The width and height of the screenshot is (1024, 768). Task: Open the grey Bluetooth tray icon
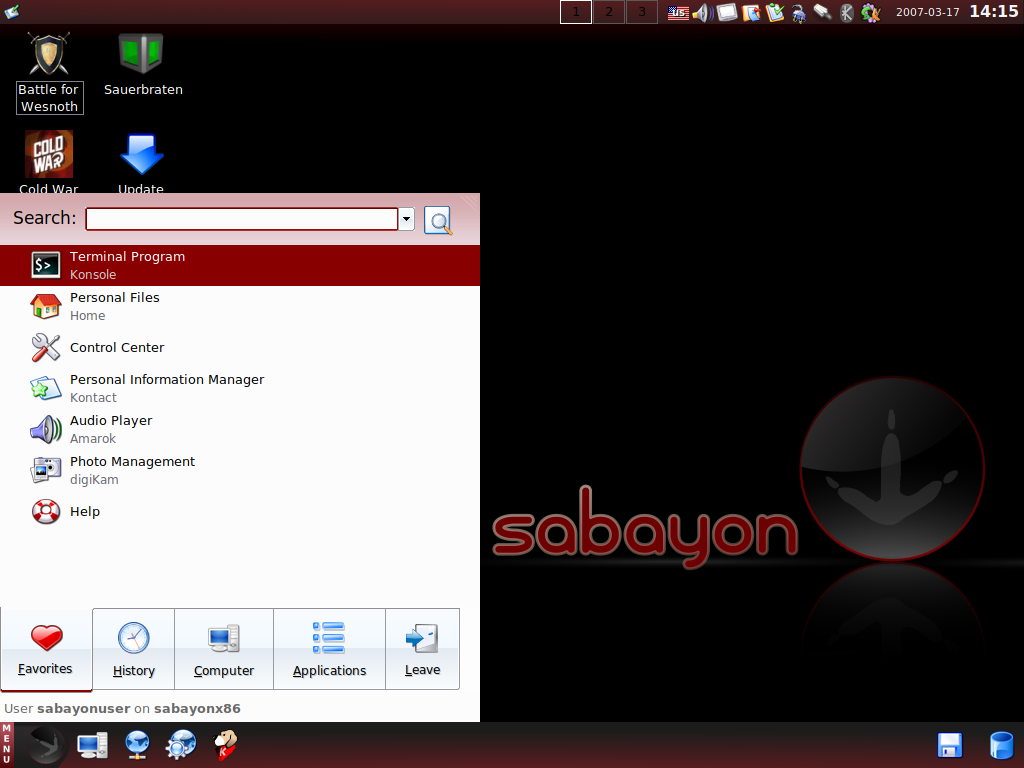point(846,12)
